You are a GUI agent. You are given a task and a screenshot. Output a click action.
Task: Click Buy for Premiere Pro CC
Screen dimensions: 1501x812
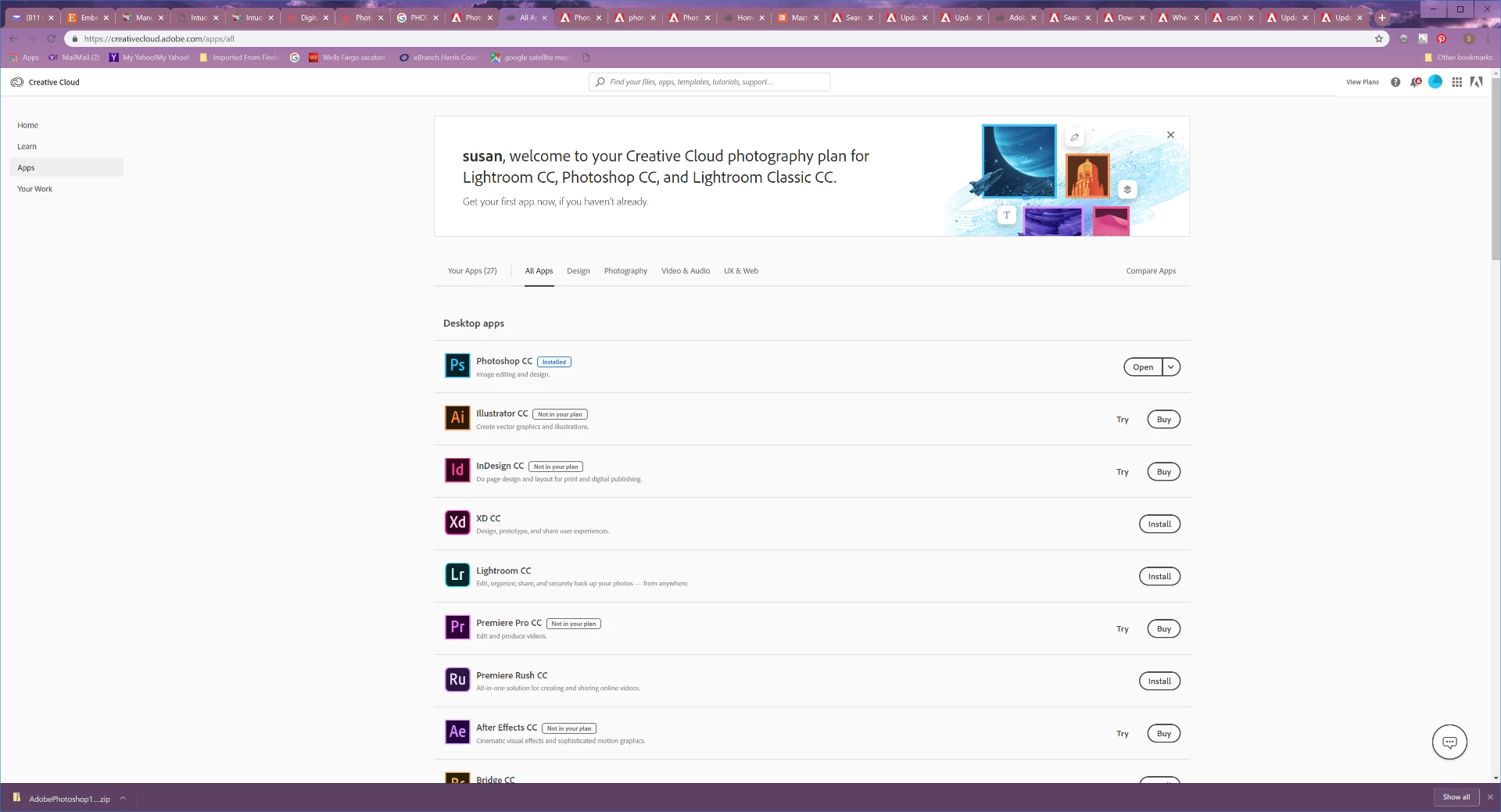point(1164,629)
